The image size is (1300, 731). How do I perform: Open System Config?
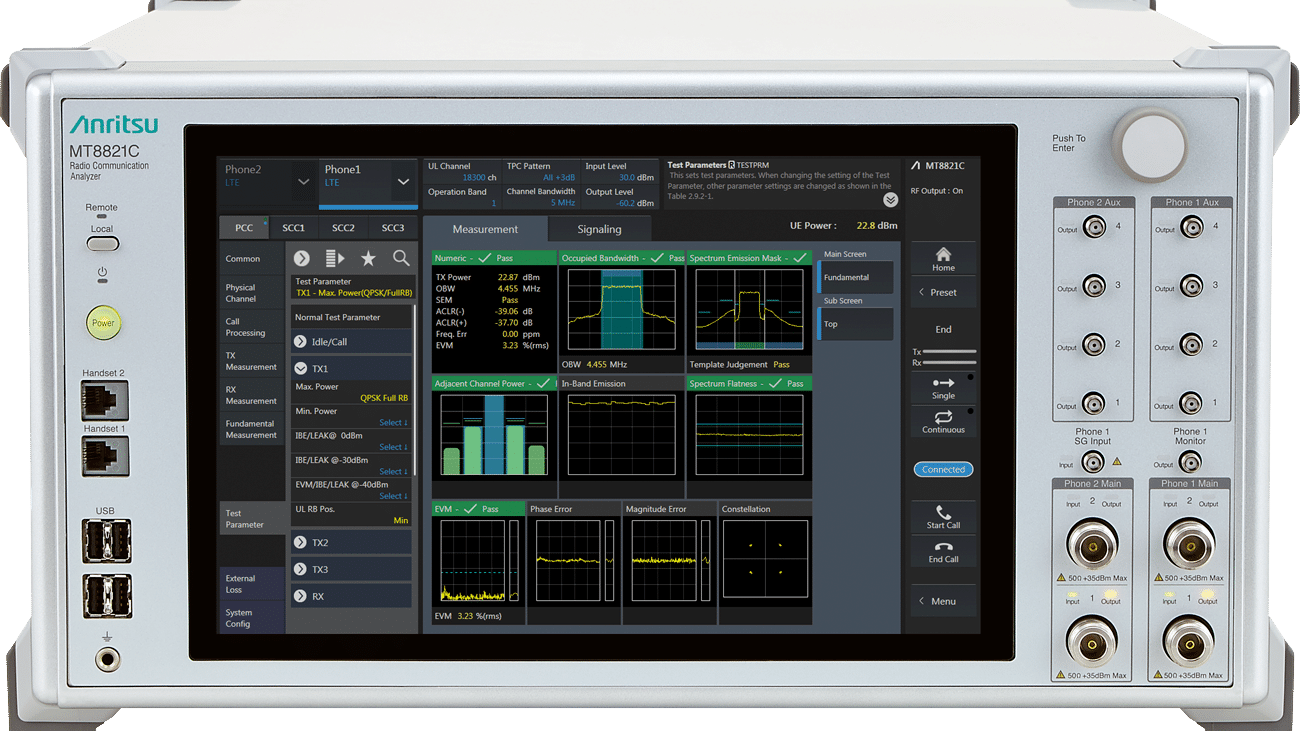(x=252, y=618)
